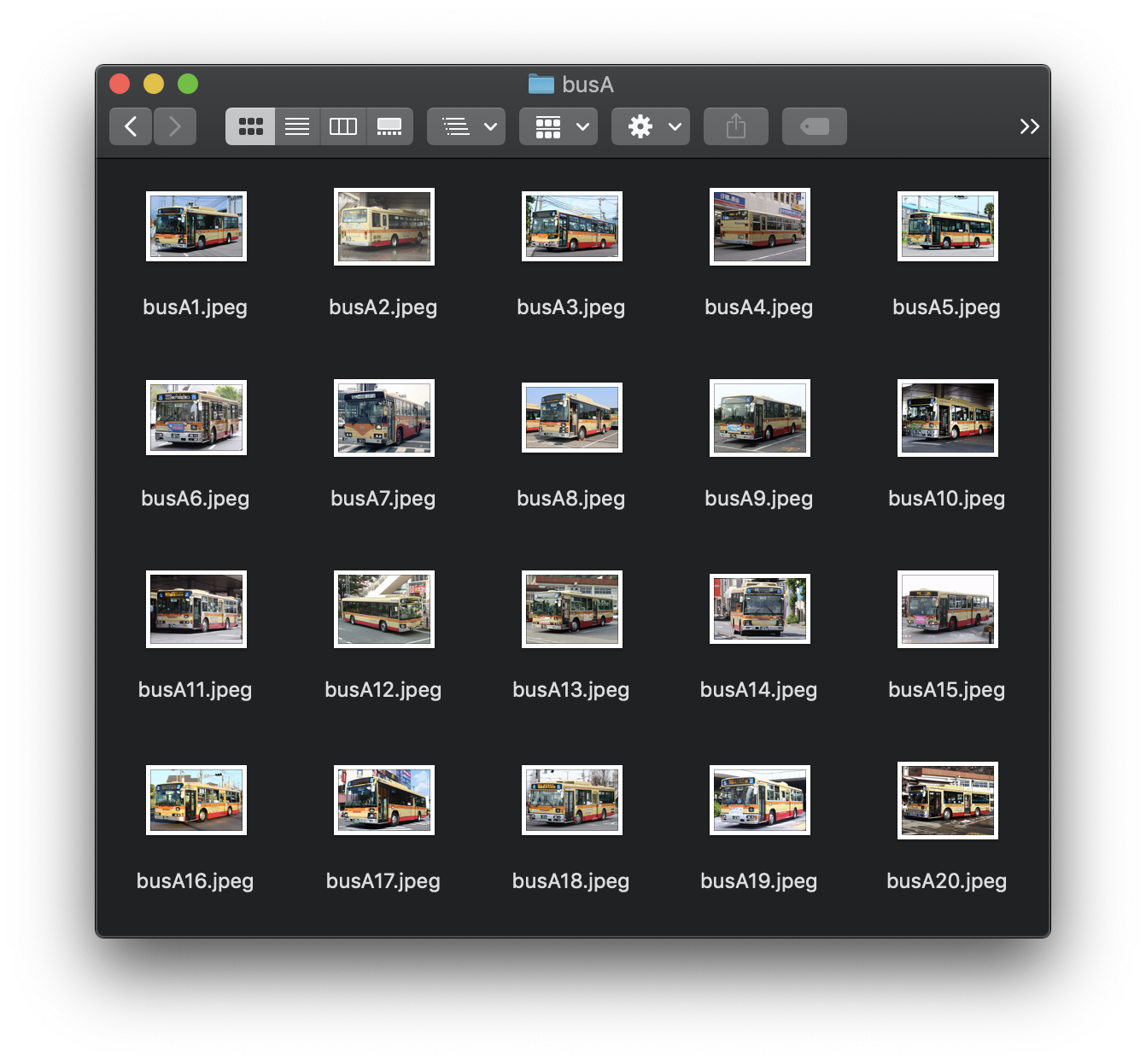1146x1064 pixels.
Task: Open the gear action menu
Action: click(x=651, y=126)
